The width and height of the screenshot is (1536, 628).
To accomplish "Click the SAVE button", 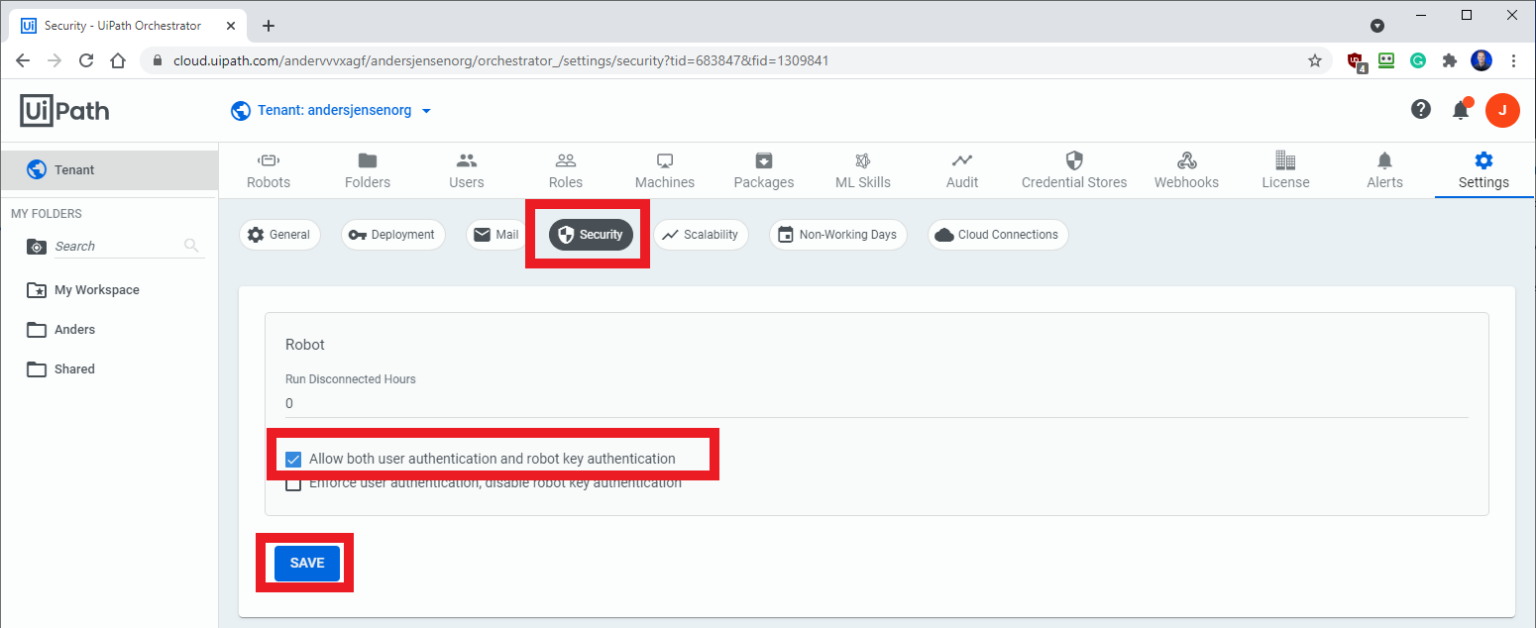I will [x=305, y=562].
